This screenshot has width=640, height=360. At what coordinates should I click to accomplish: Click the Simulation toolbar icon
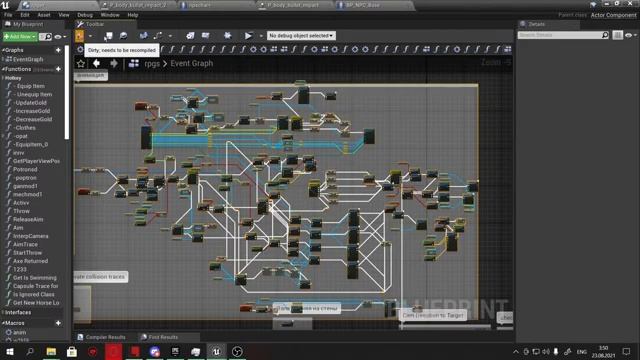tap(228, 36)
